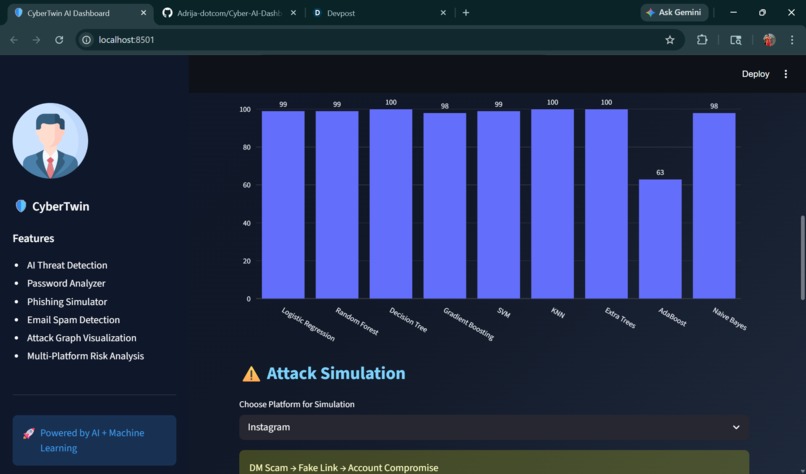Click 'Attack Graph Visualization' list item
The image size is (806, 474).
click(82, 338)
